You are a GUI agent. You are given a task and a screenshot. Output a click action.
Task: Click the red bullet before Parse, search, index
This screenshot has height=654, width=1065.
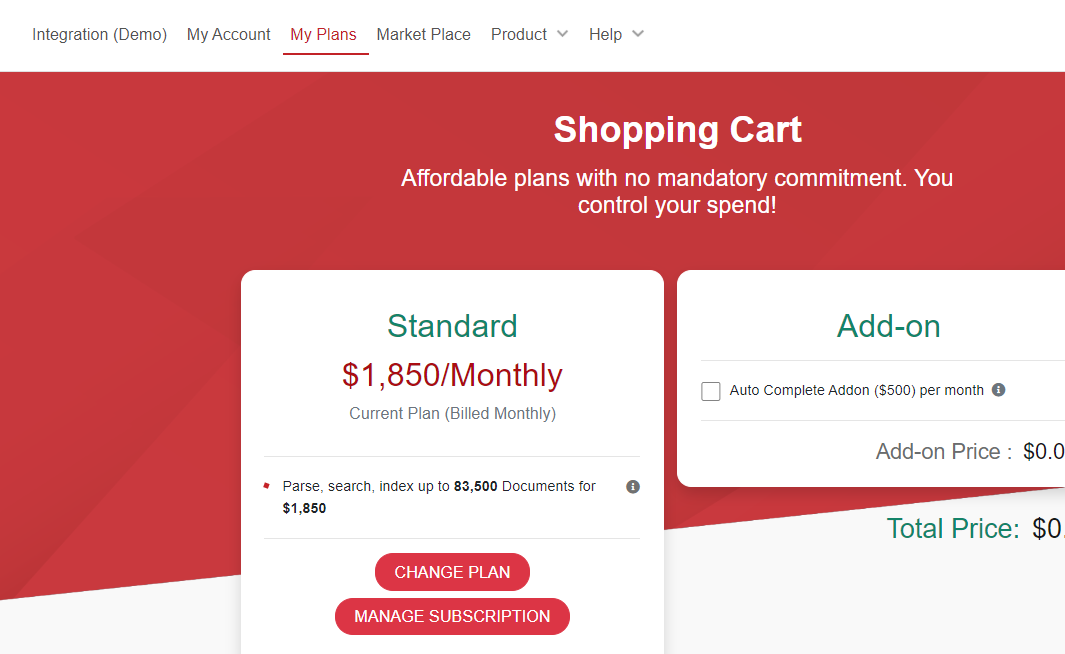click(267, 486)
